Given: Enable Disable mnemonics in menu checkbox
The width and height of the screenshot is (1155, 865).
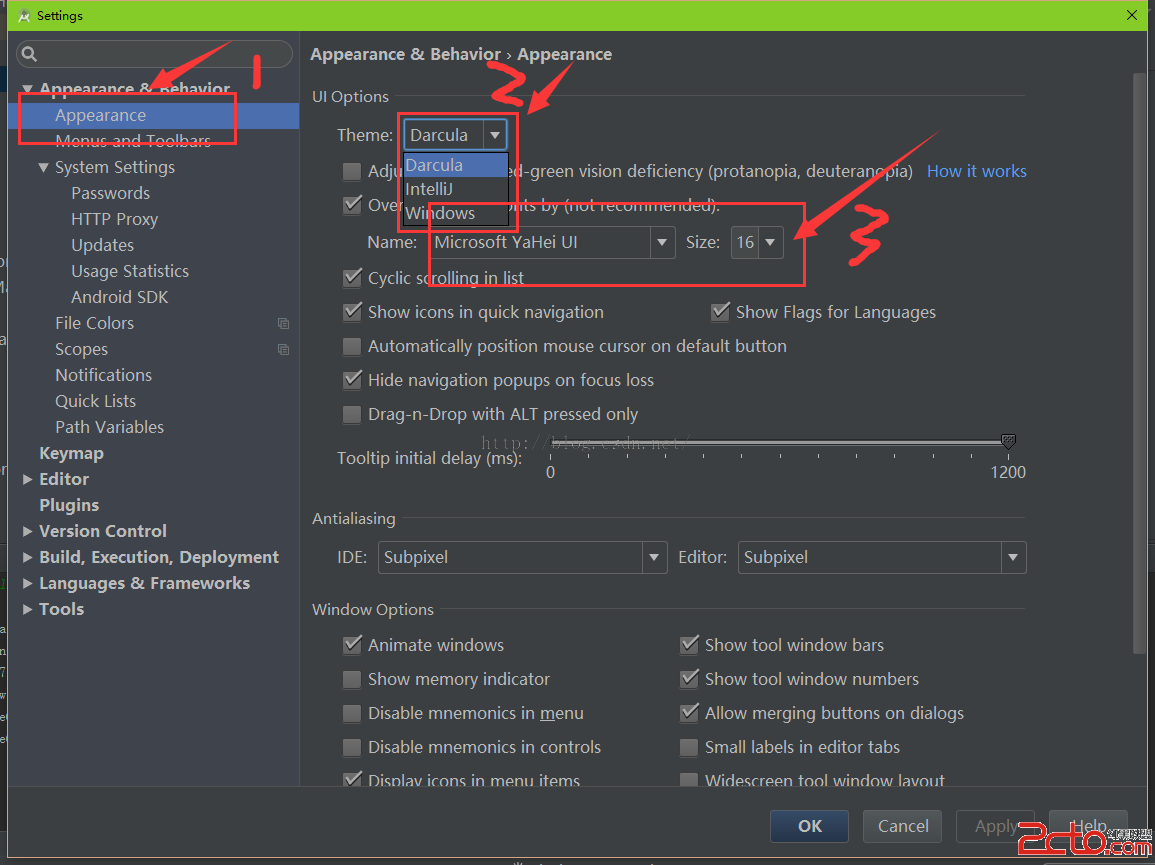Looking at the screenshot, I should pyautogui.click(x=352, y=712).
